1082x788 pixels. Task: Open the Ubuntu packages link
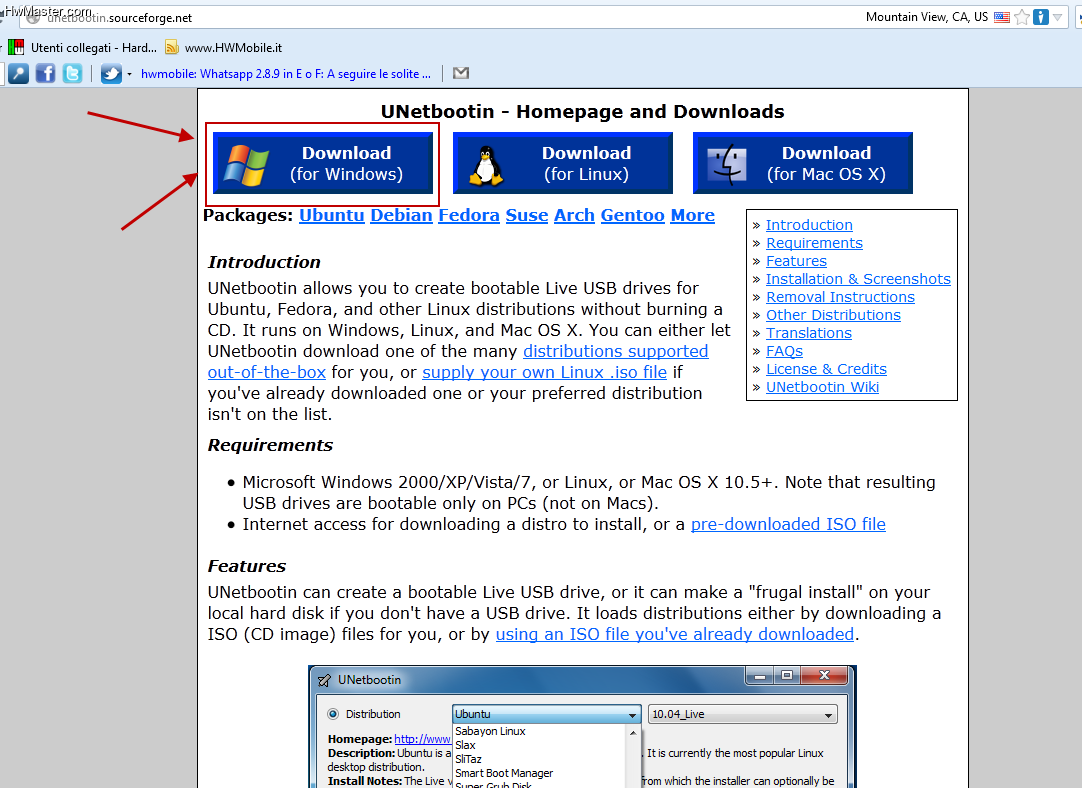(x=331, y=215)
